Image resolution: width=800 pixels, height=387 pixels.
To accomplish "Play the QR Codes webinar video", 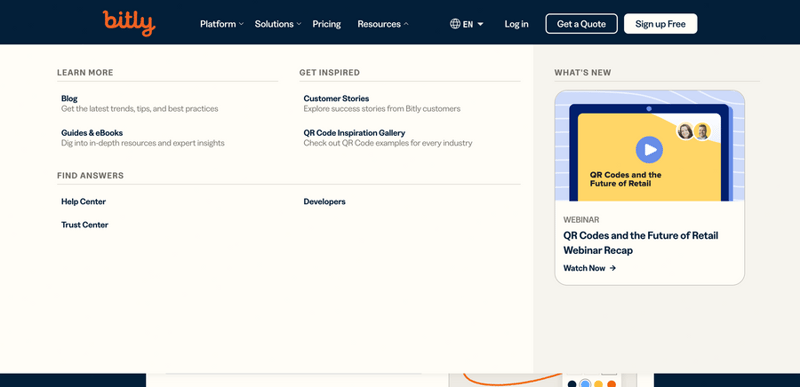I will 649,149.
